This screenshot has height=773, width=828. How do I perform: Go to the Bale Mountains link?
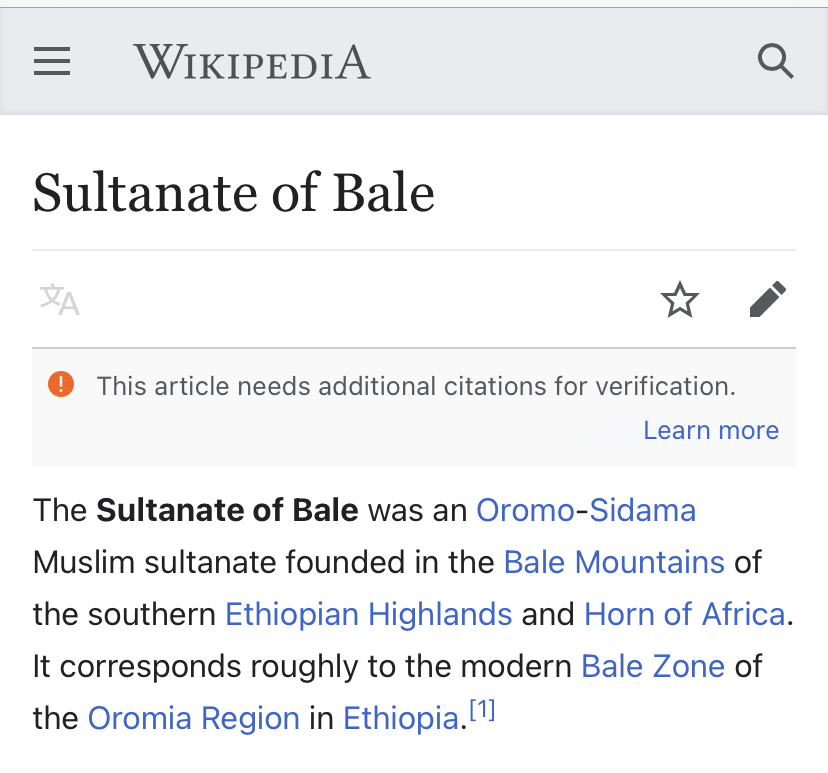point(614,562)
